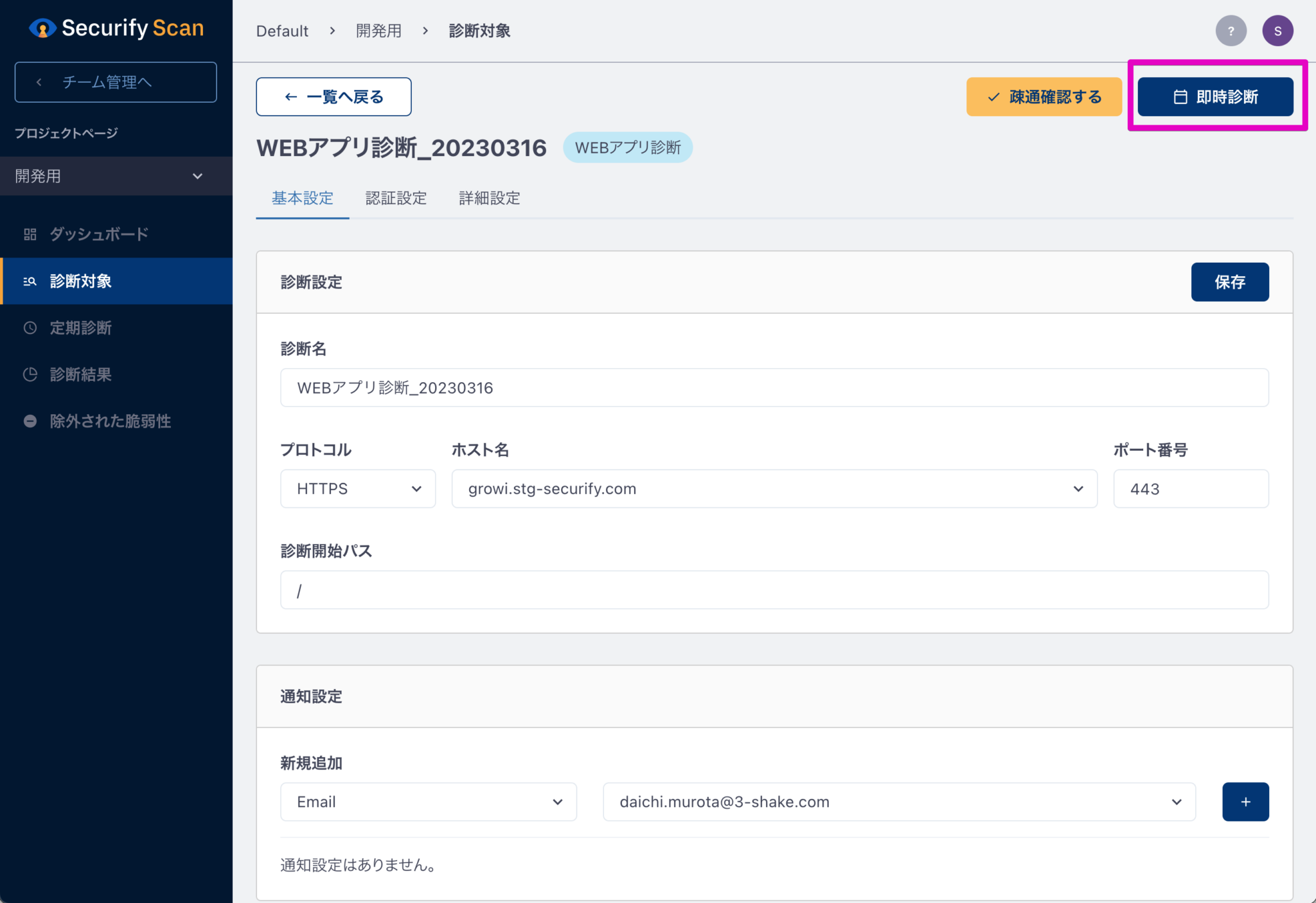The height and width of the screenshot is (903, 1316).
Task: Open the ホスト名 dropdown
Action: pyautogui.click(x=1078, y=488)
